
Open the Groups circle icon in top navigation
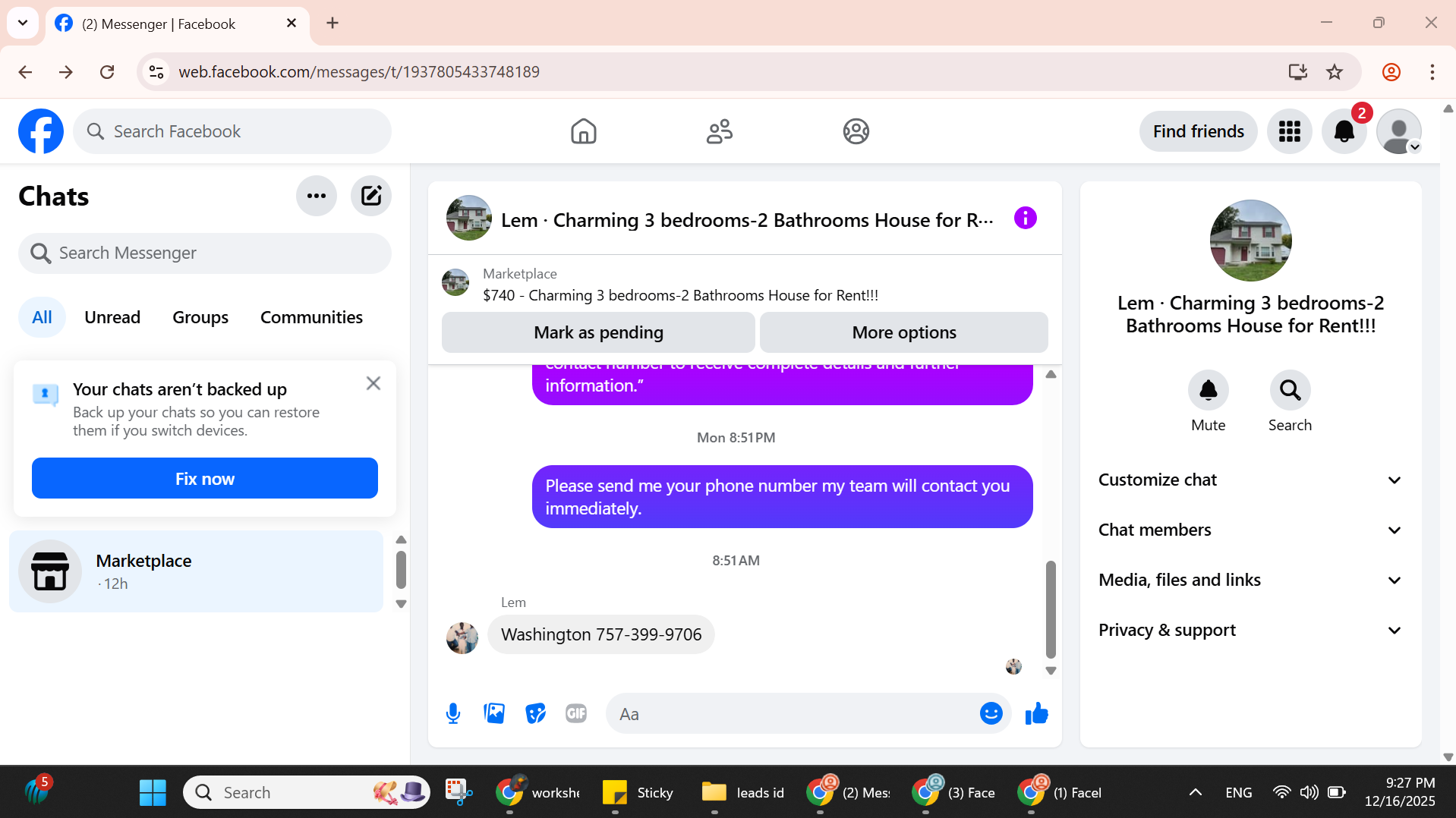pos(856,131)
